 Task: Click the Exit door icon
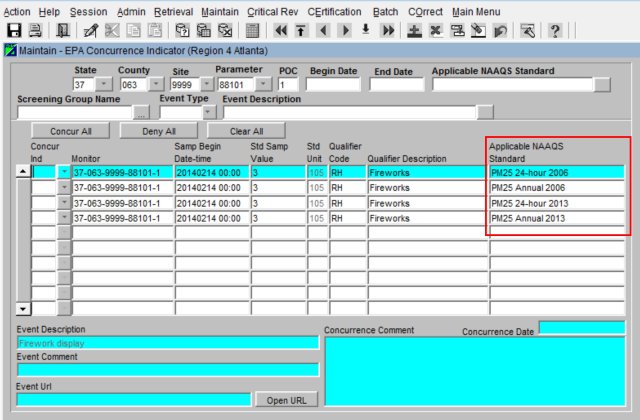point(63,31)
